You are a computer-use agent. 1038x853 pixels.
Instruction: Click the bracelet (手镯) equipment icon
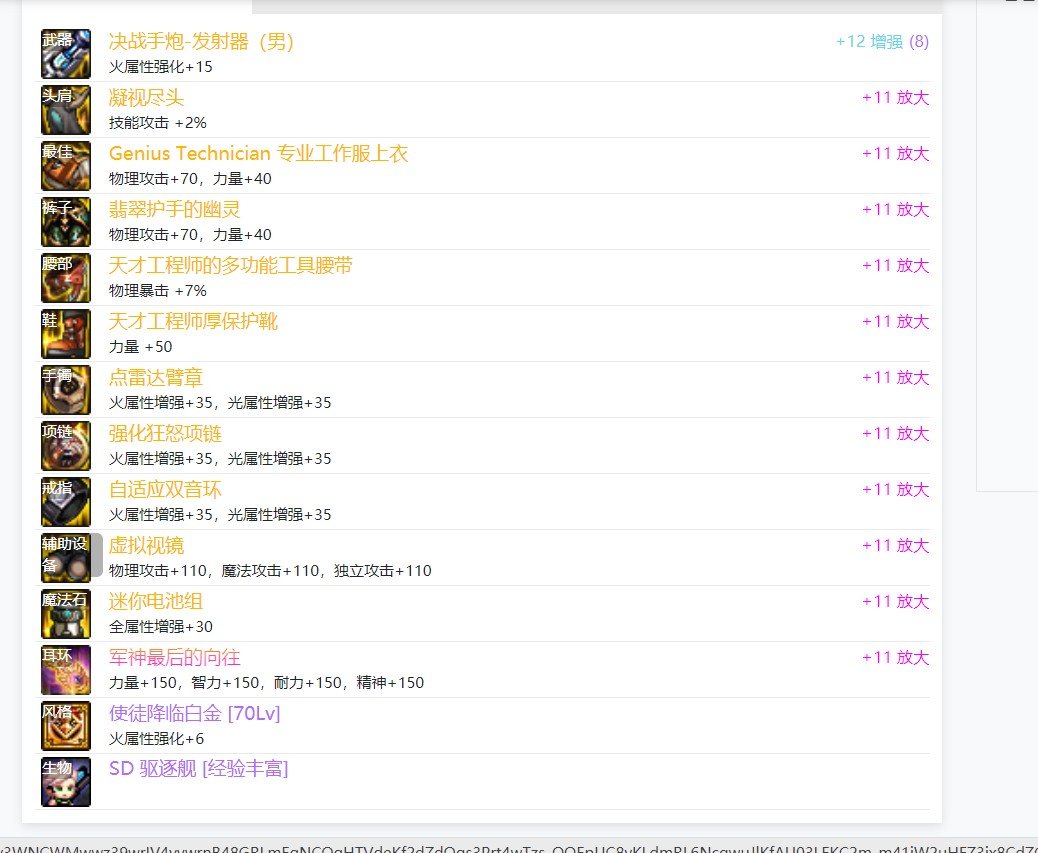pos(66,390)
